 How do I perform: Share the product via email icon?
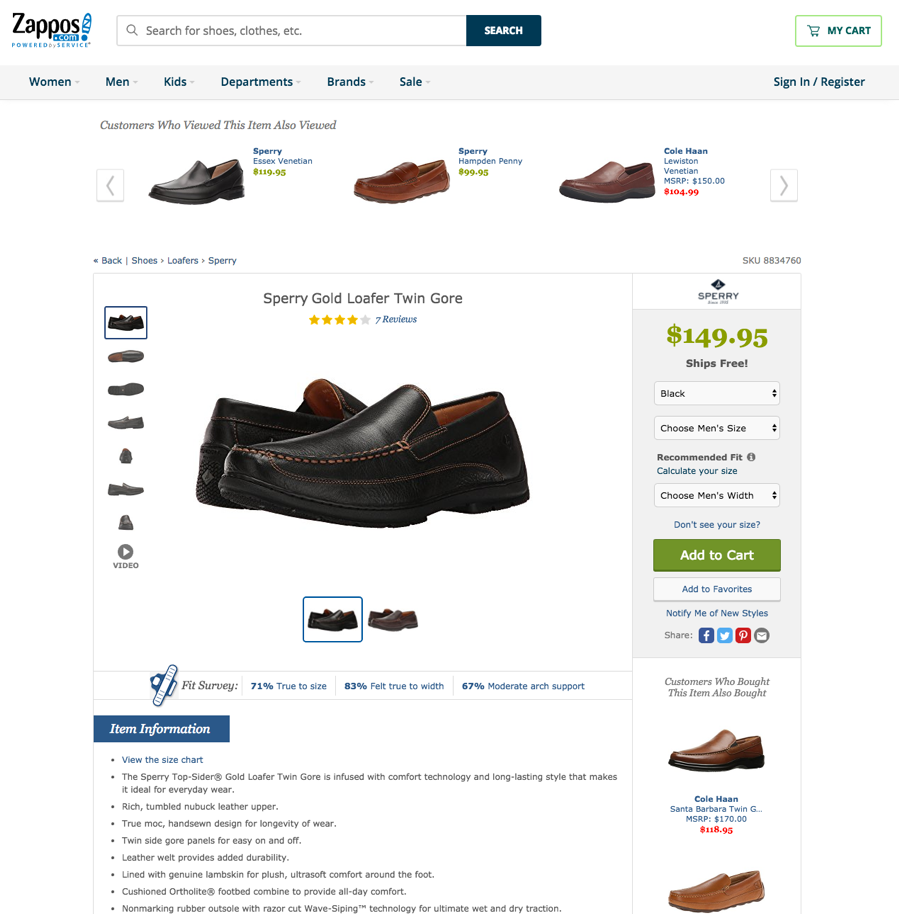(x=761, y=635)
